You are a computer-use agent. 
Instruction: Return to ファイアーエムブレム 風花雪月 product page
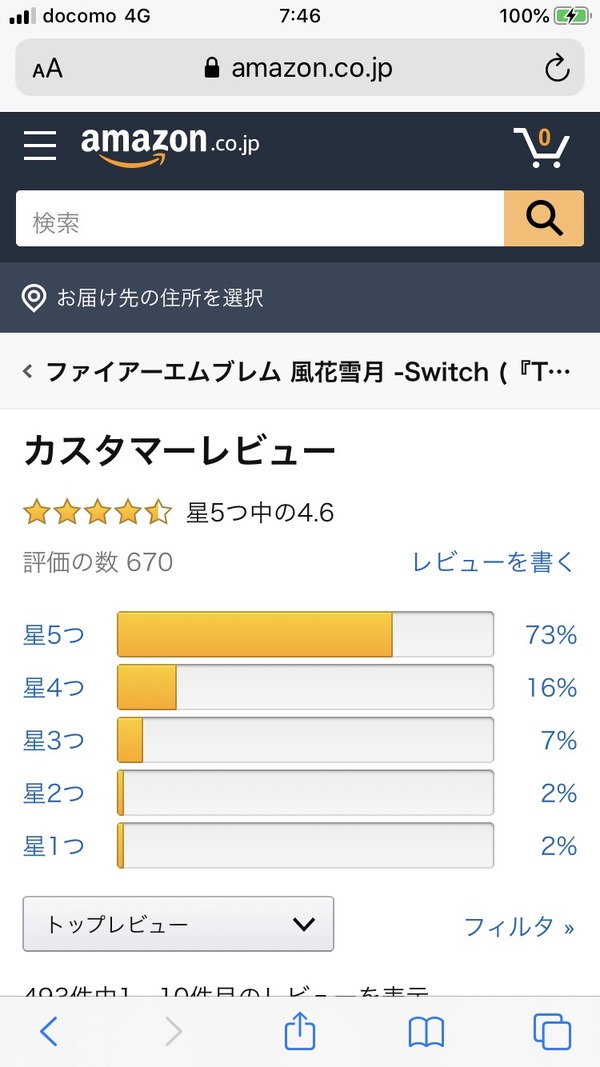click(x=298, y=372)
